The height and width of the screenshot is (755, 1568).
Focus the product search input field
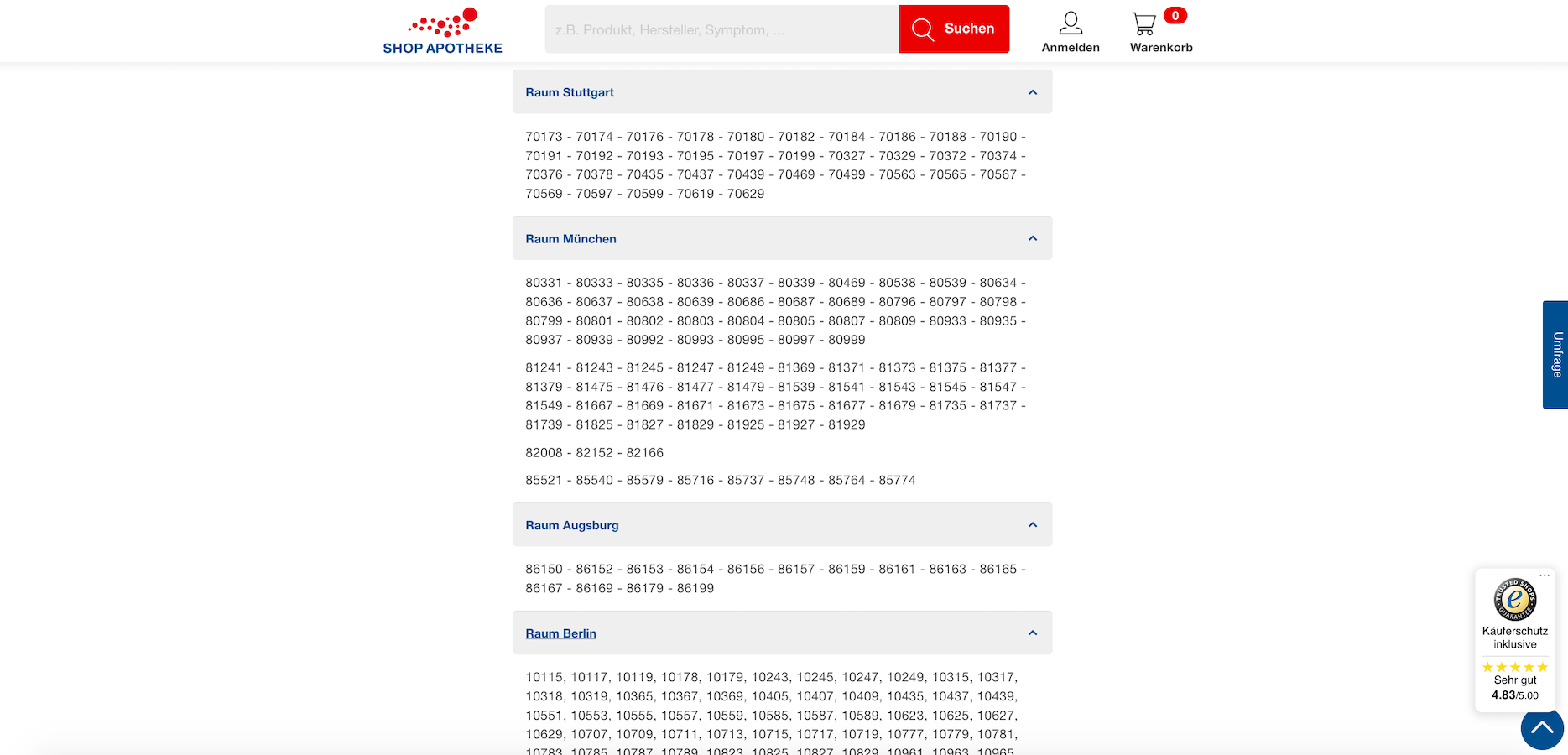[721, 29]
